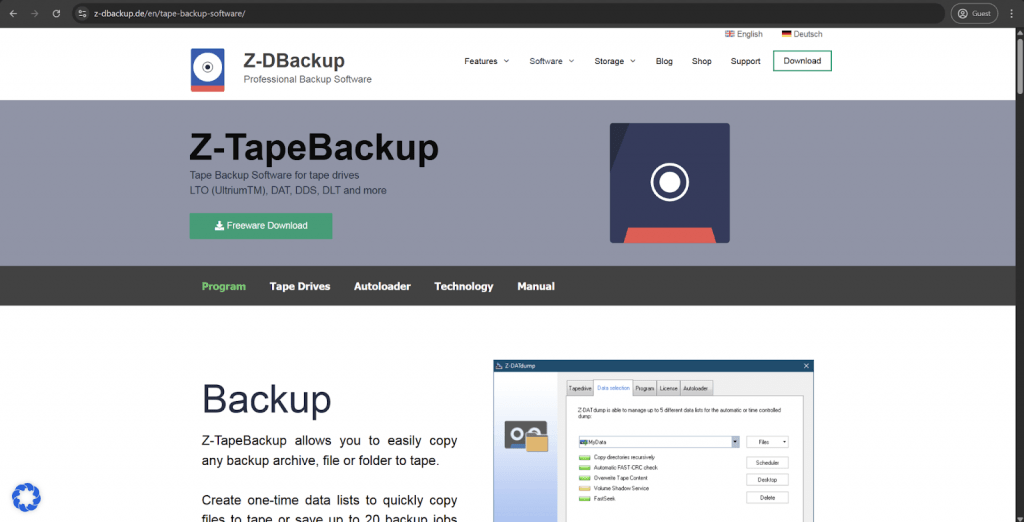The image size is (1024, 522).
Task: Go to the Technology tab
Action: pos(463,286)
